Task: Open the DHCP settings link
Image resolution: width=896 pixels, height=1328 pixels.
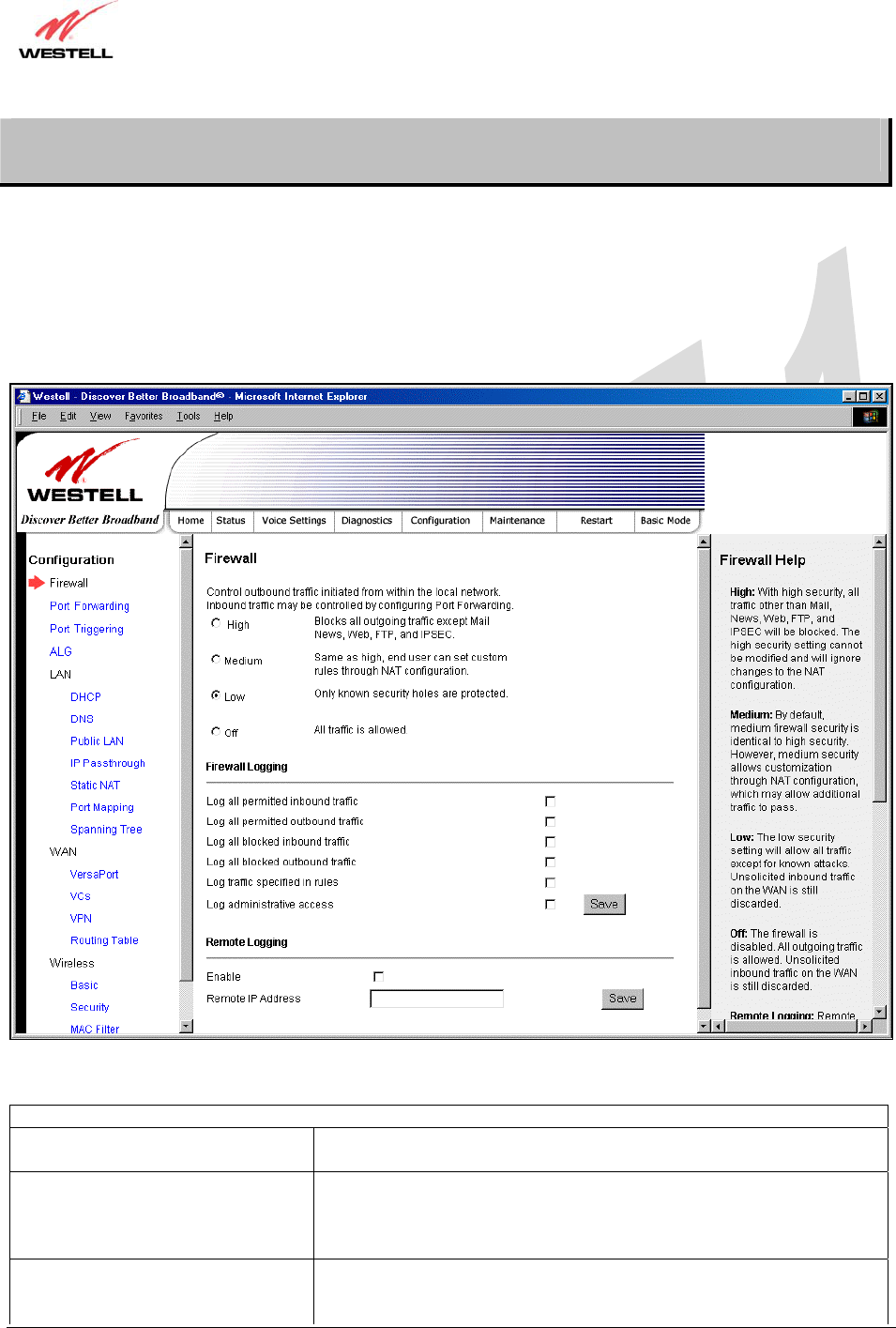Action: click(x=85, y=697)
